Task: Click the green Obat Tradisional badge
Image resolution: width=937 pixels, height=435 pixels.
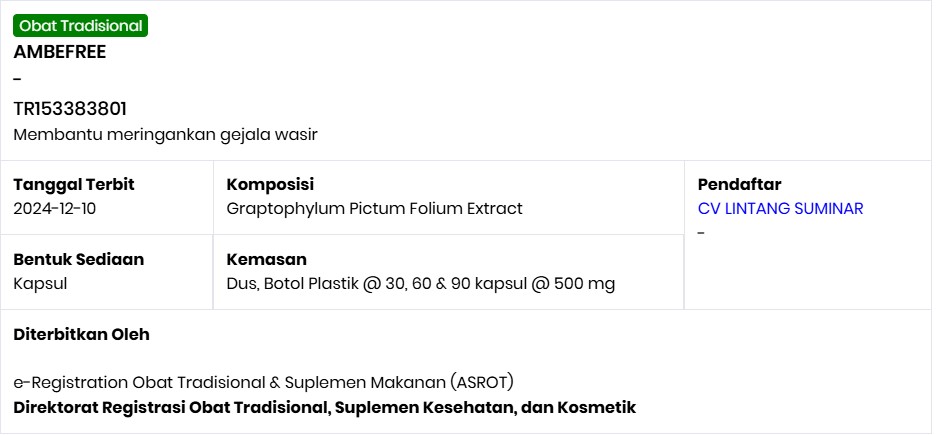Action: click(81, 26)
